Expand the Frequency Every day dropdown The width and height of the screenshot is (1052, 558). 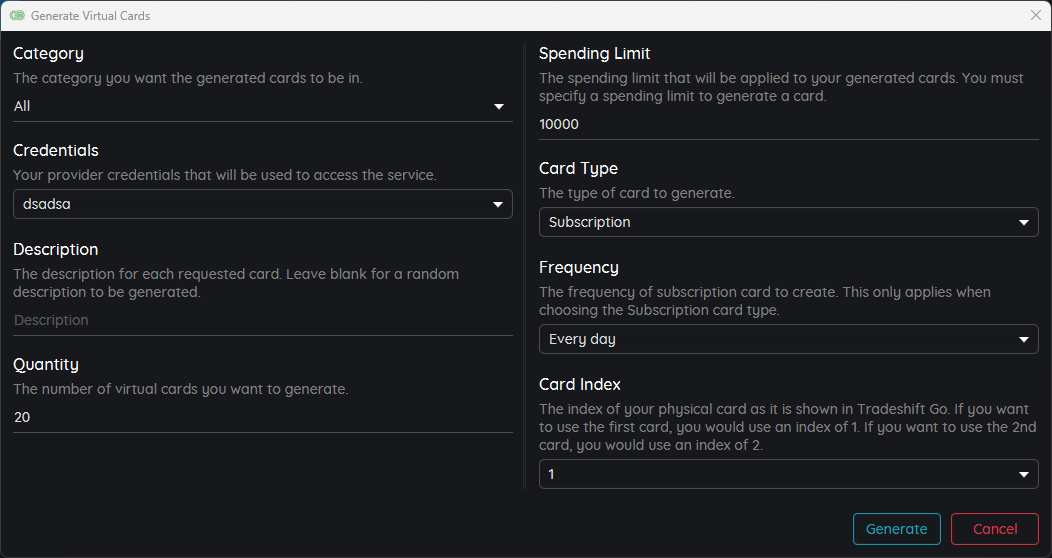pyautogui.click(x=788, y=339)
